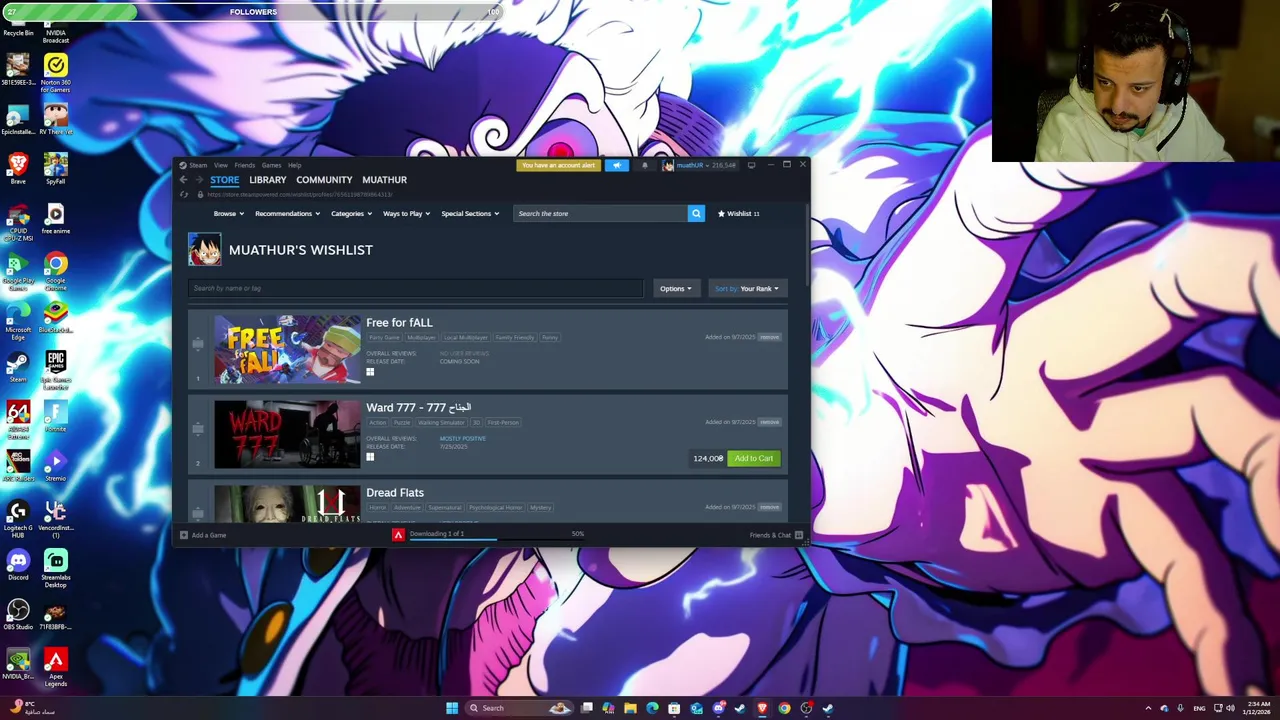Select the STORE tab
Viewport: 1280px width, 720px height.
point(224,180)
